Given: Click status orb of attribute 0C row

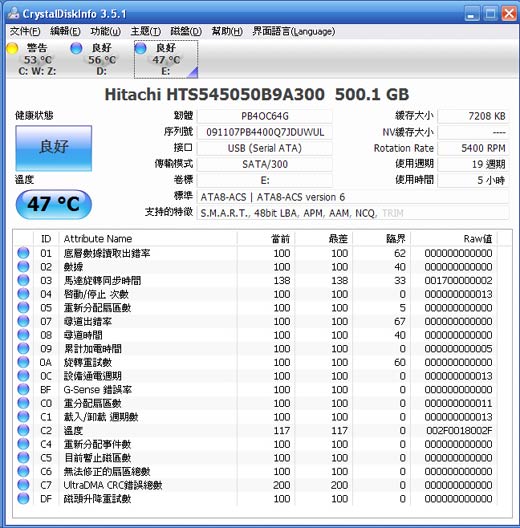Looking at the screenshot, I should coord(23,376).
